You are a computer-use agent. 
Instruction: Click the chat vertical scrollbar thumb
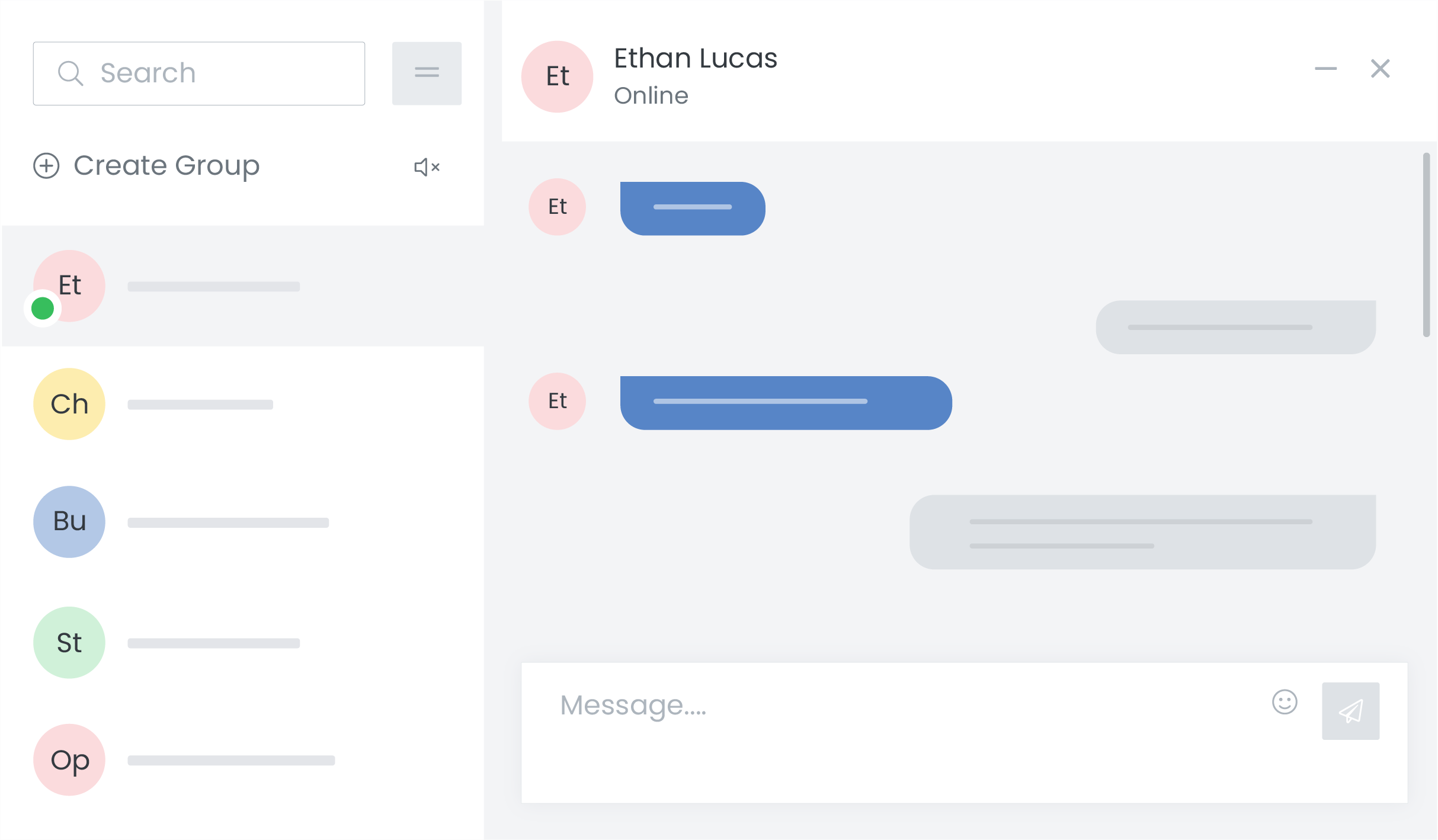(1426, 244)
